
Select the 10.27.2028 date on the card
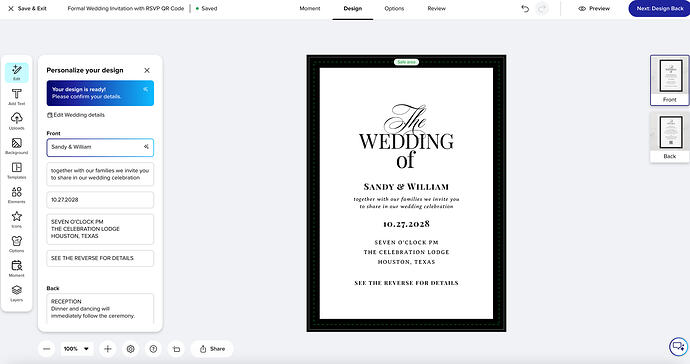[406, 224]
